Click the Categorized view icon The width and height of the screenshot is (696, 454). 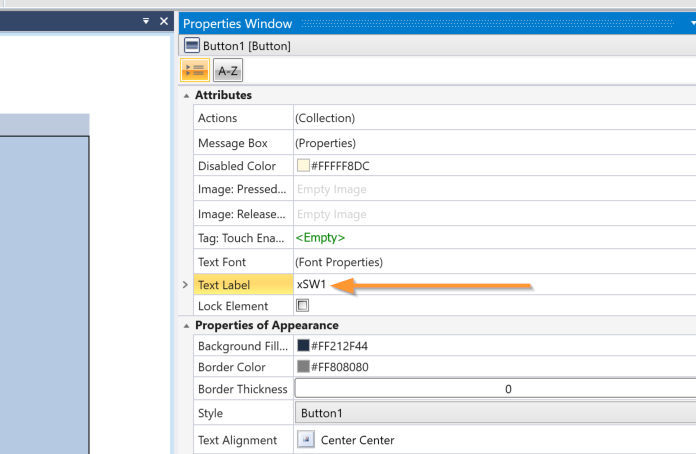(x=194, y=70)
